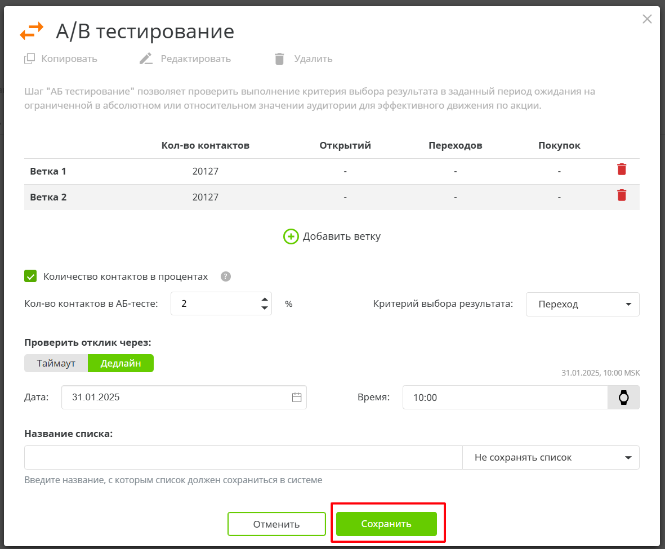
Task: Open Критерий выбора результата dropdown
Action: pos(583,304)
